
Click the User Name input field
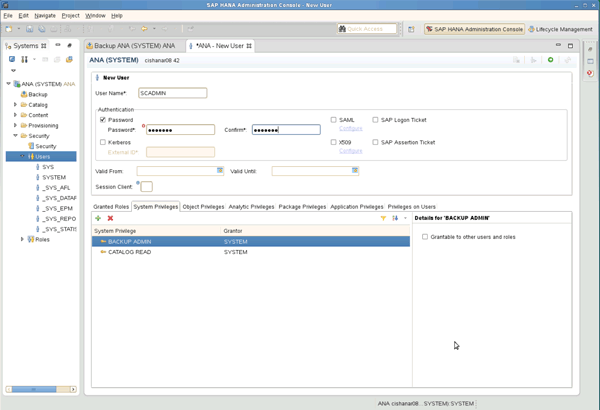173,93
